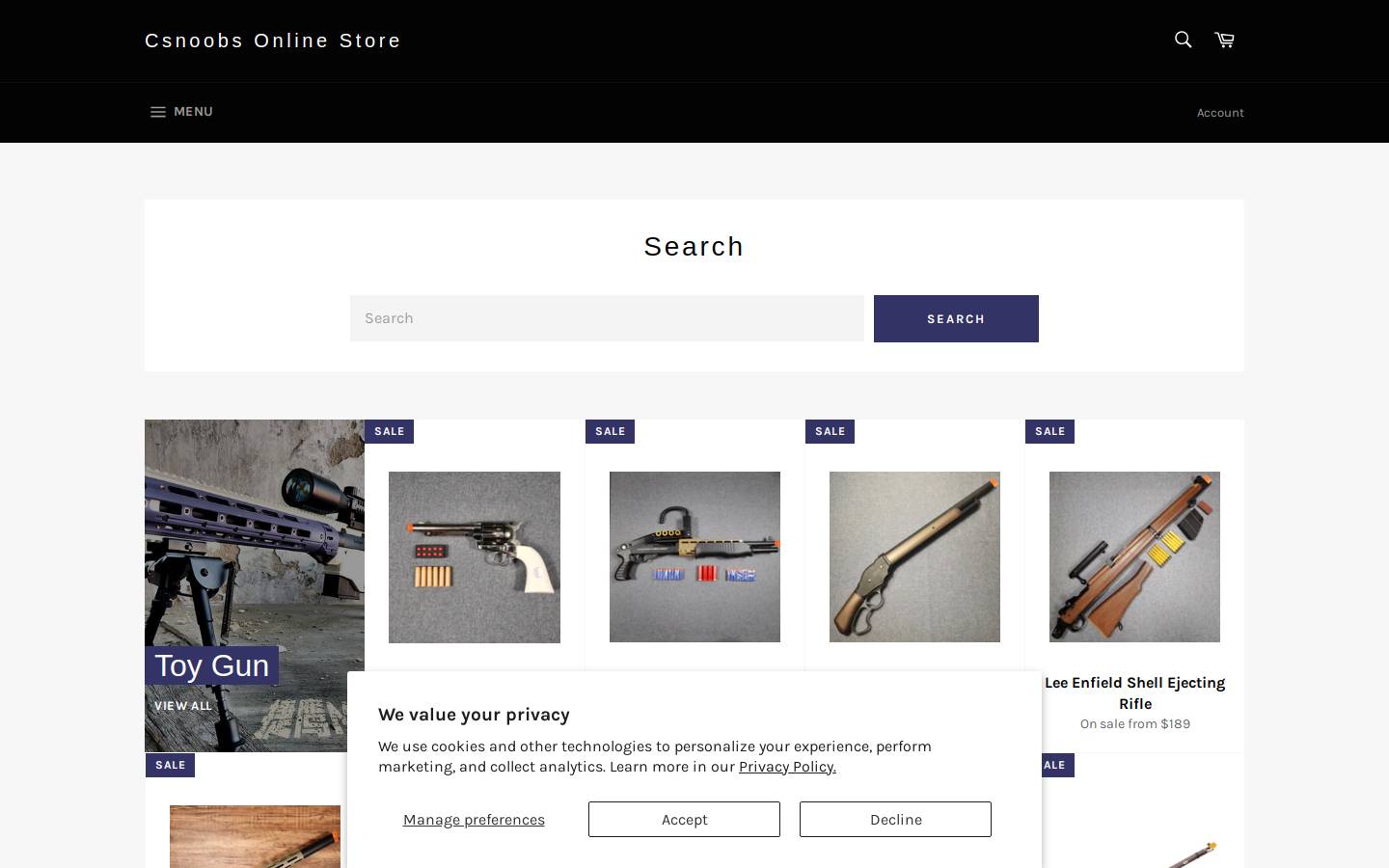Click SALE badge on Lee Enfield product
Image resolution: width=1389 pixels, height=868 pixels.
tap(1049, 431)
